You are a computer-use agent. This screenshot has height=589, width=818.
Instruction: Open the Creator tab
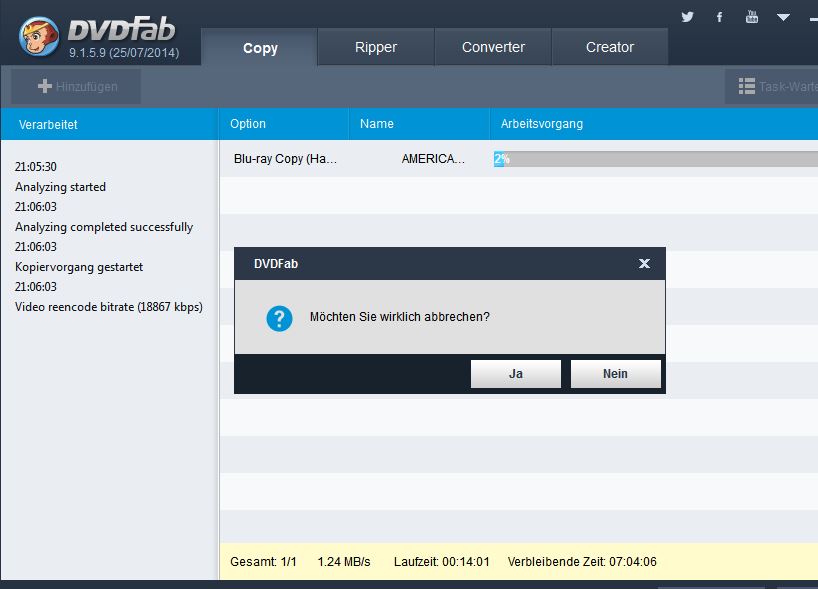tap(609, 47)
